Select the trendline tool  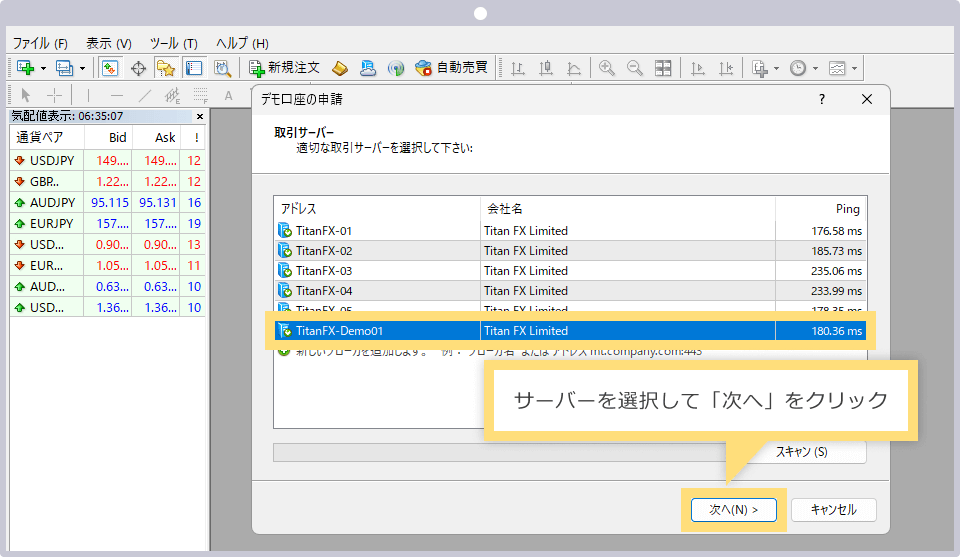pyautogui.click(x=144, y=95)
